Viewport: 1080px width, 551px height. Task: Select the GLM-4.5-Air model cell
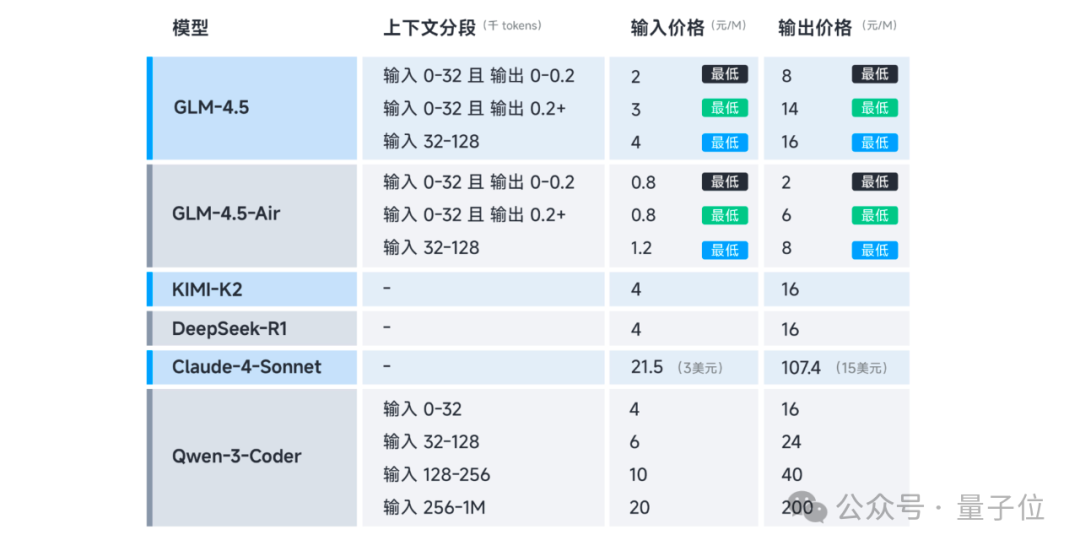pyautogui.click(x=252, y=216)
